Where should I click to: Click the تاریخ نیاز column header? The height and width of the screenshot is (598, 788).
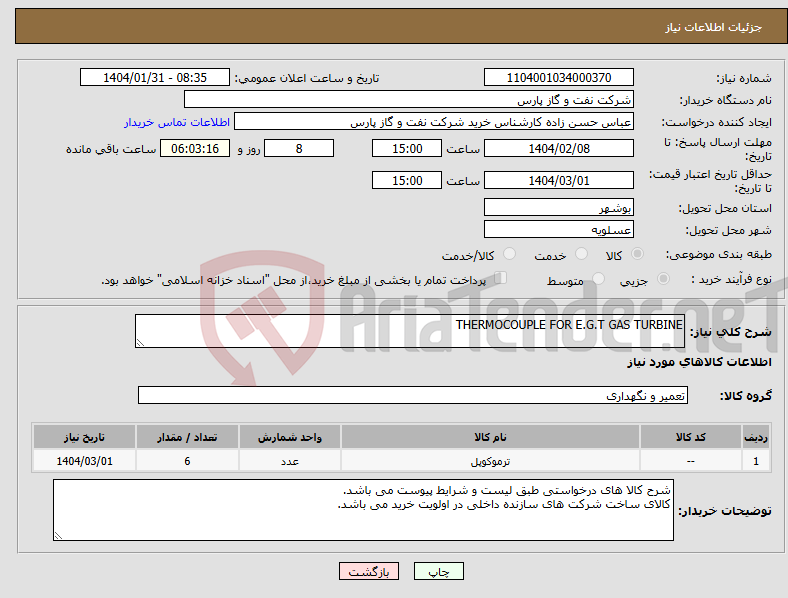click(84, 437)
